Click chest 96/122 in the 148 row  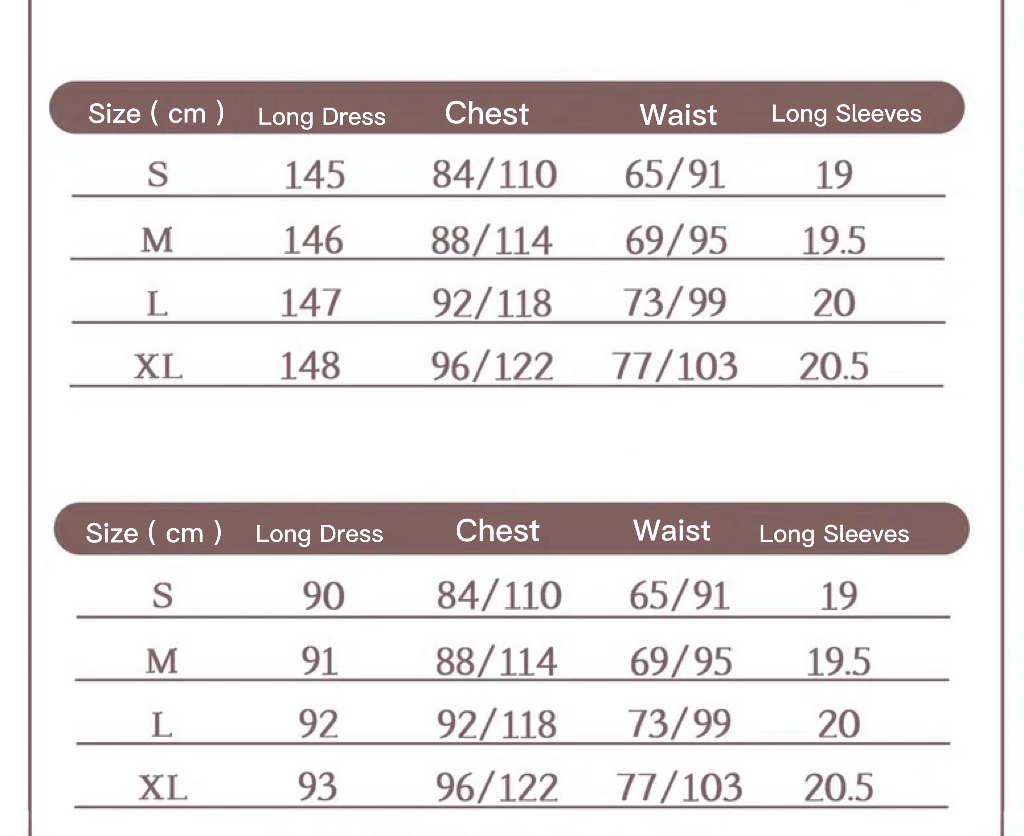pos(492,366)
